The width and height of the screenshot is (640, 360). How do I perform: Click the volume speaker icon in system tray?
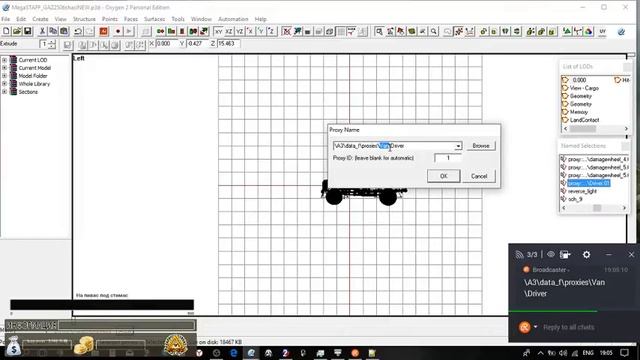pyautogui.click(x=563, y=353)
